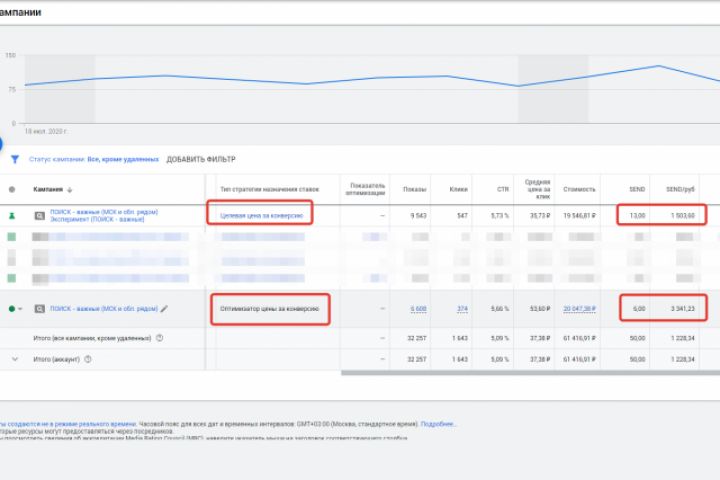
Task: Sort by the CTR column header
Action: point(503,189)
